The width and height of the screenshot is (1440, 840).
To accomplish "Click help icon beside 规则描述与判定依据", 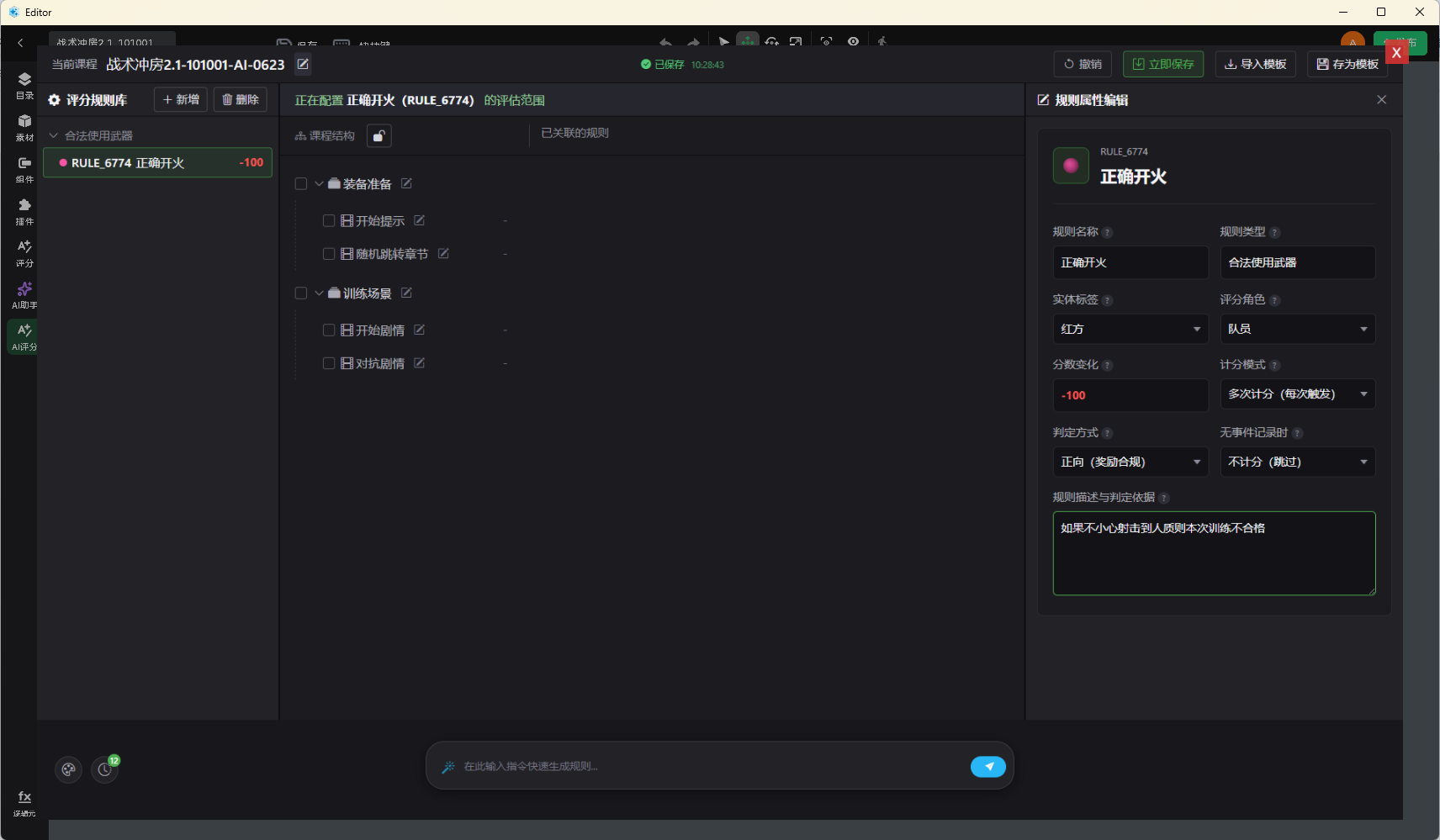I will click(1164, 498).
